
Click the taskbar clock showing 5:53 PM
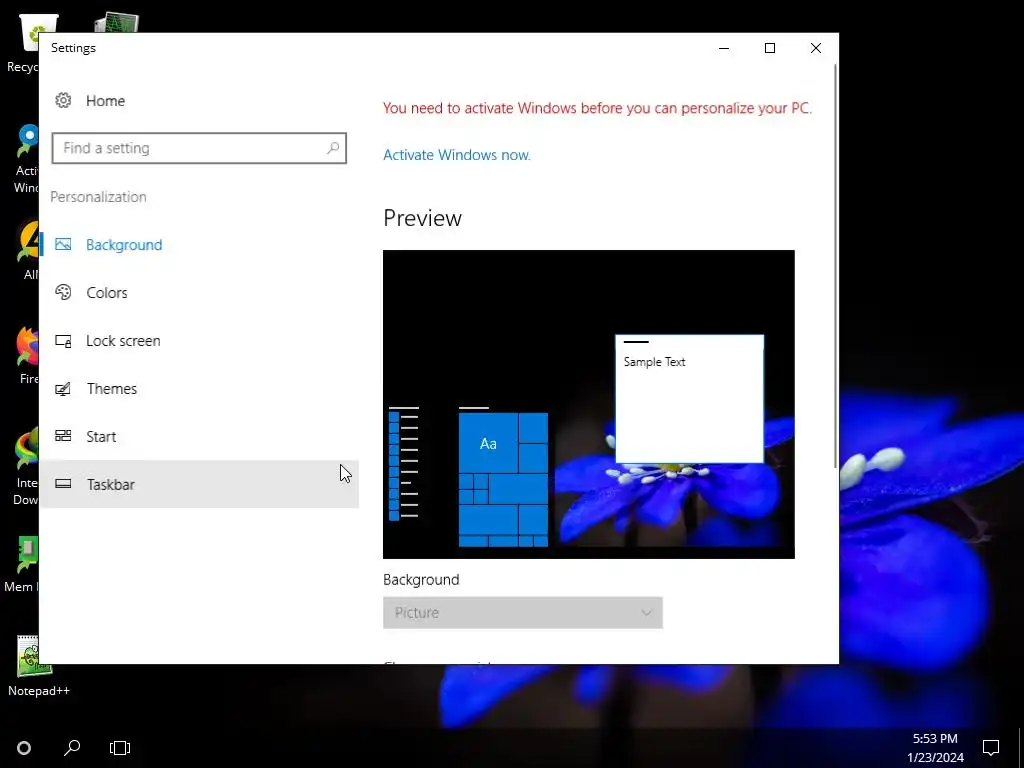935,748
